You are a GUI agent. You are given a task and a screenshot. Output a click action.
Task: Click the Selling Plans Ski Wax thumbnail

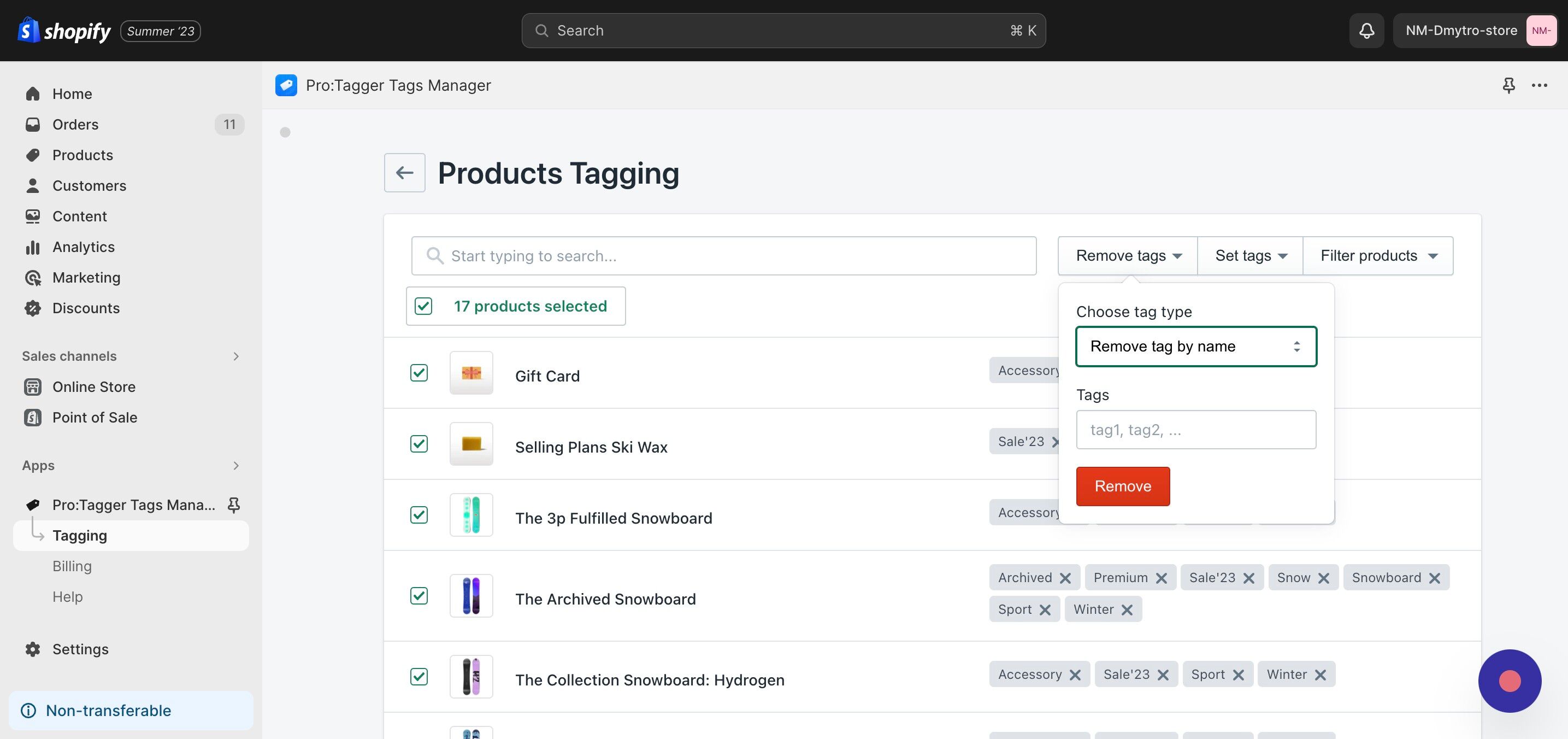pyautogui.click(x=471, y=444)
